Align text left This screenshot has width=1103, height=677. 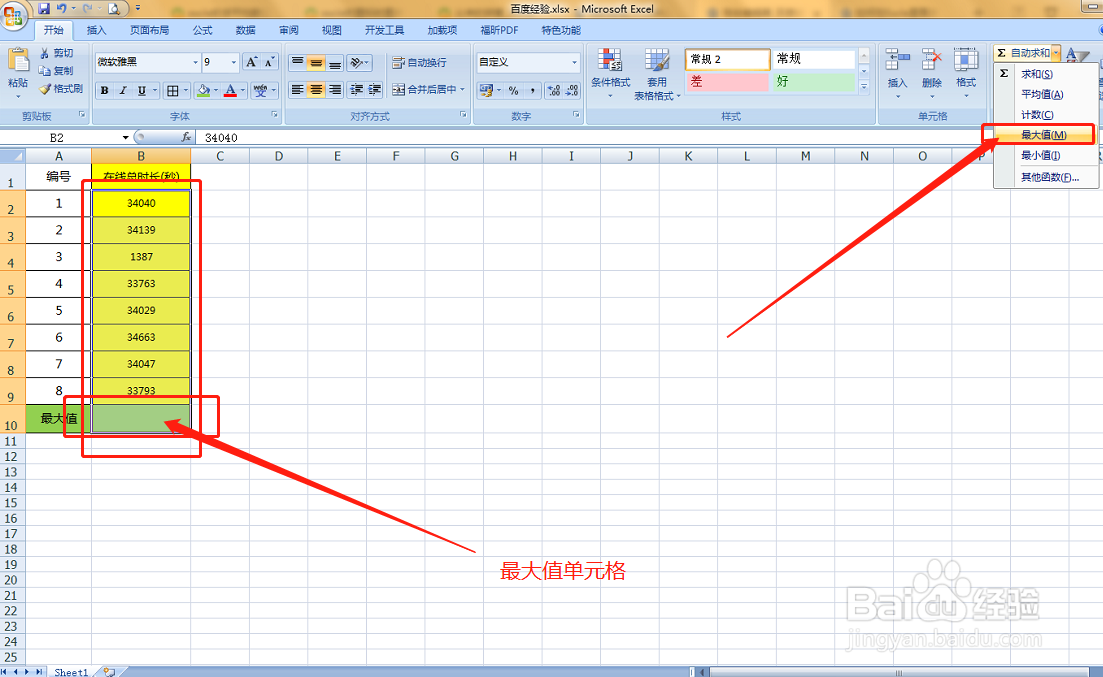coord(298,89)
